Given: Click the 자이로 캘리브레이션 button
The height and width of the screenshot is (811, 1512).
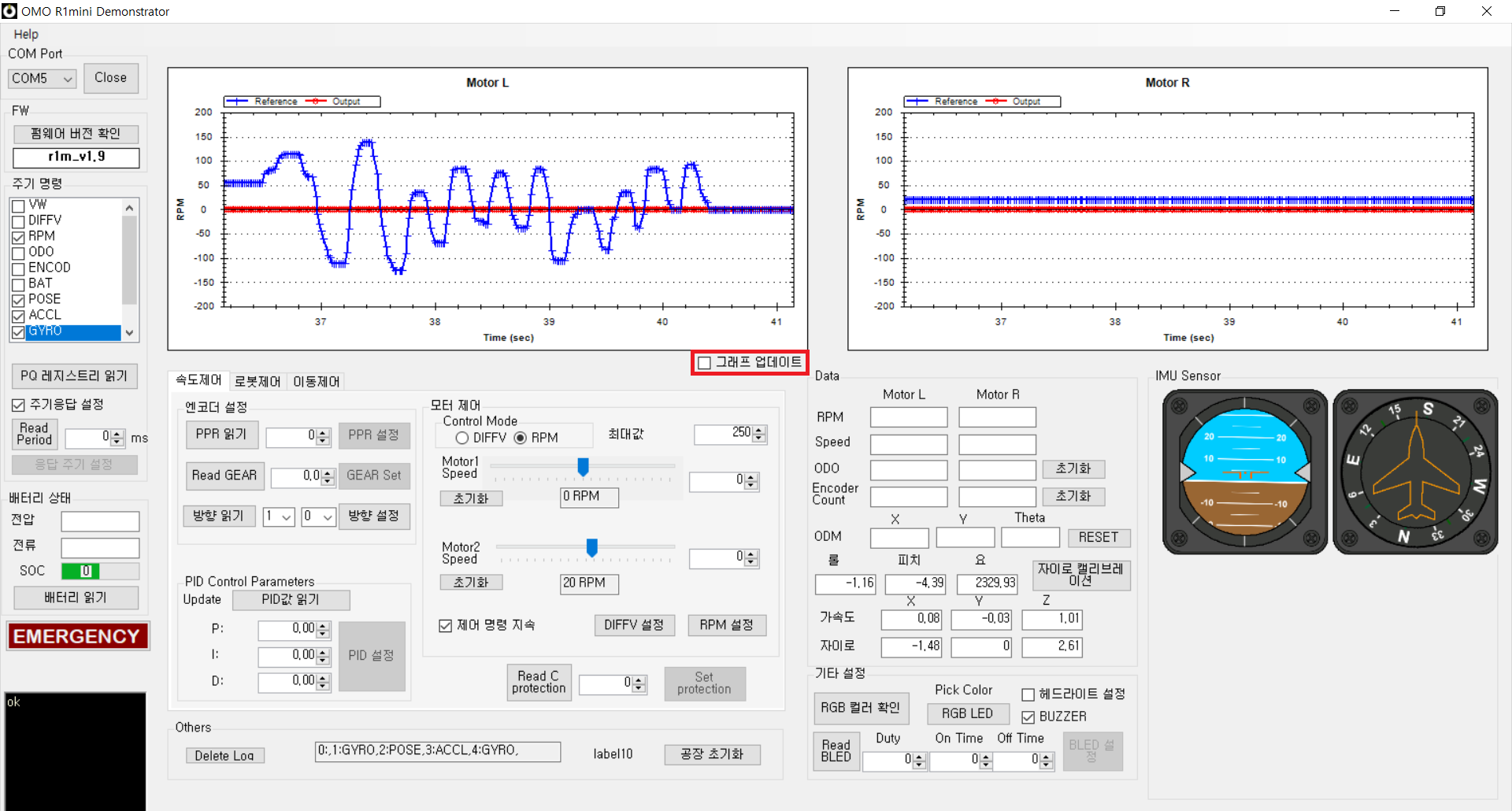Looking at the screenshot, I should click(1080, 575).
